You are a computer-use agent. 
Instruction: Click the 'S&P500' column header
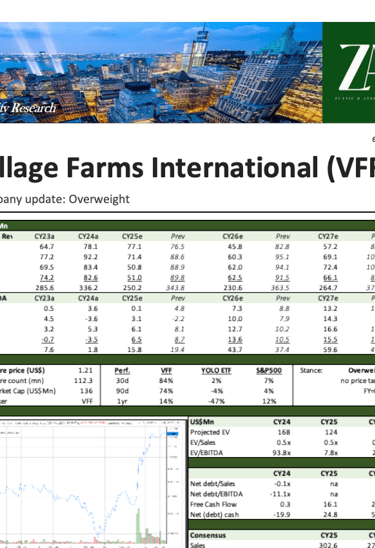tap(269, 370)
